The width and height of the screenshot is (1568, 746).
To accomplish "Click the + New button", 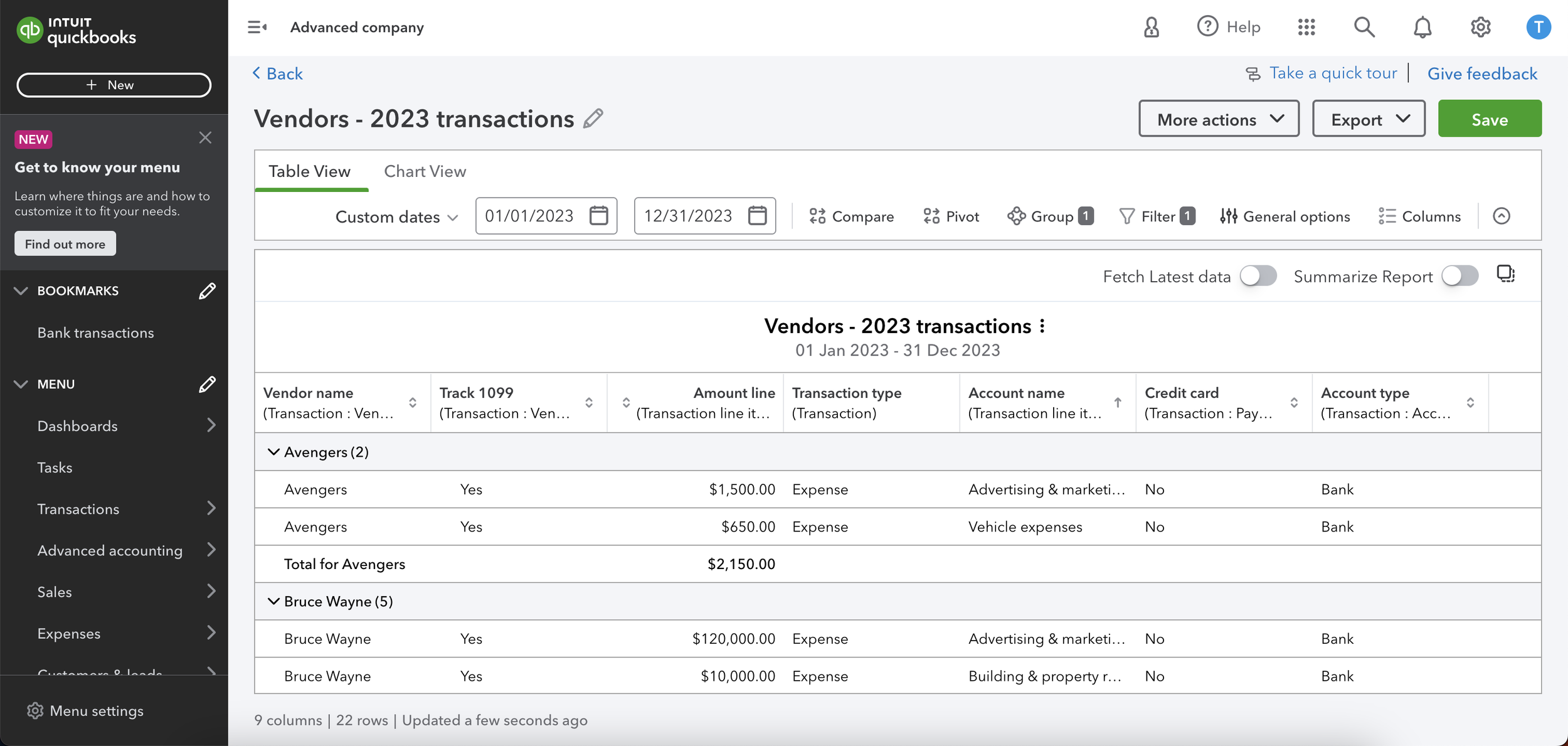I will (114, 85).
